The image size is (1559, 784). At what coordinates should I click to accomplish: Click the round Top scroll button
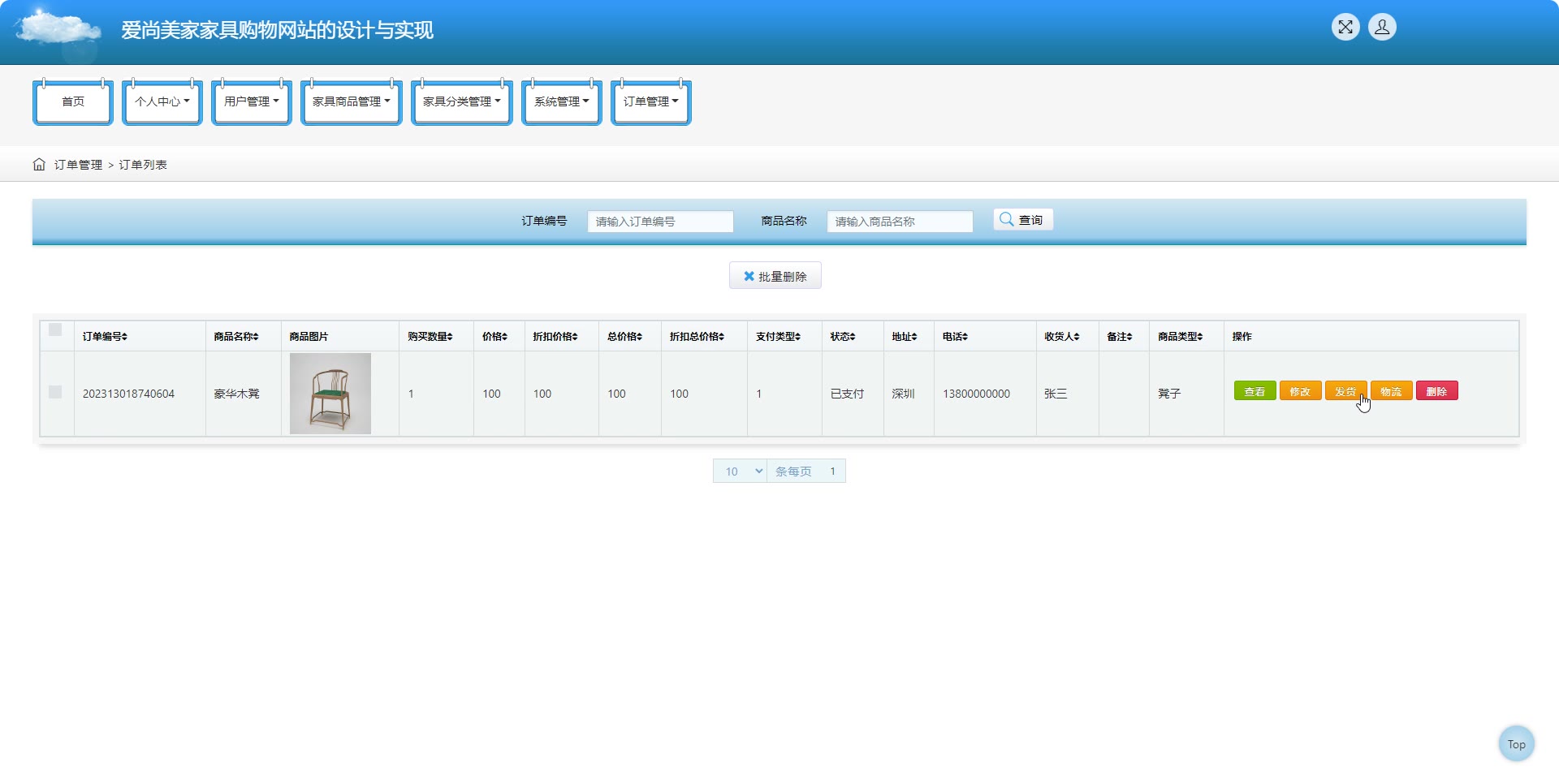(x=1516, y=743)
